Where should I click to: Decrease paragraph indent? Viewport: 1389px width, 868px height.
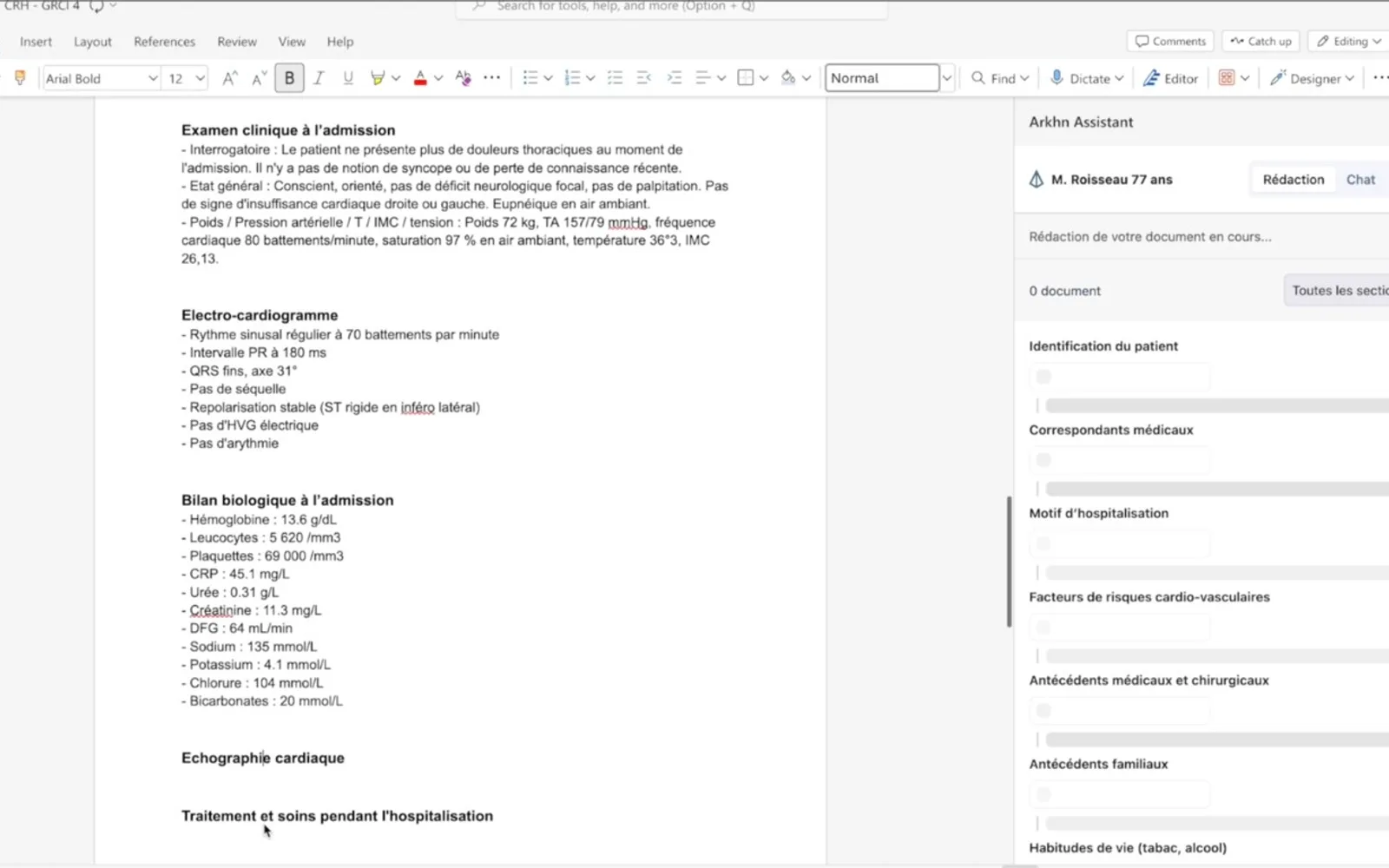[x=644, y=78]
